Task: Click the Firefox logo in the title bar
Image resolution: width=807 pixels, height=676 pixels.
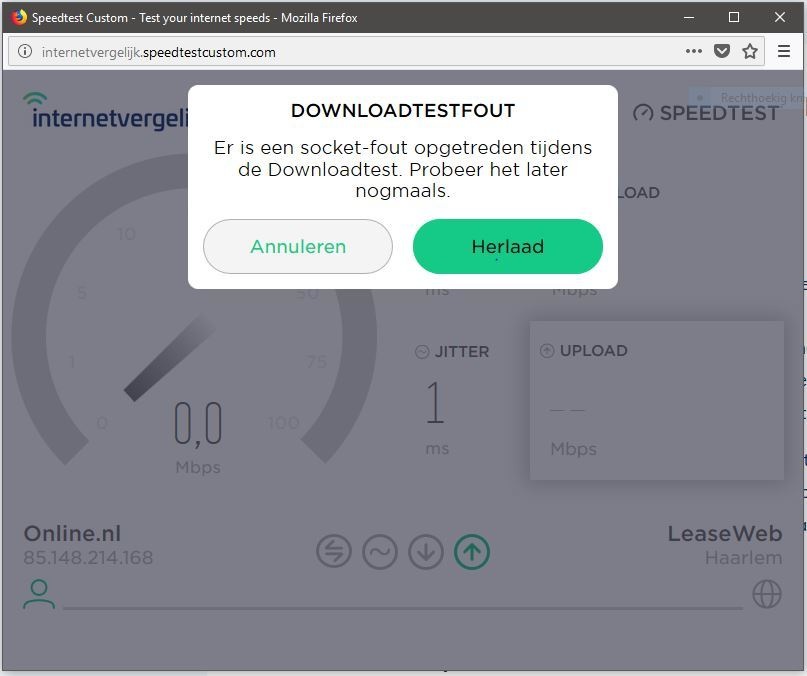Action: 19,17
